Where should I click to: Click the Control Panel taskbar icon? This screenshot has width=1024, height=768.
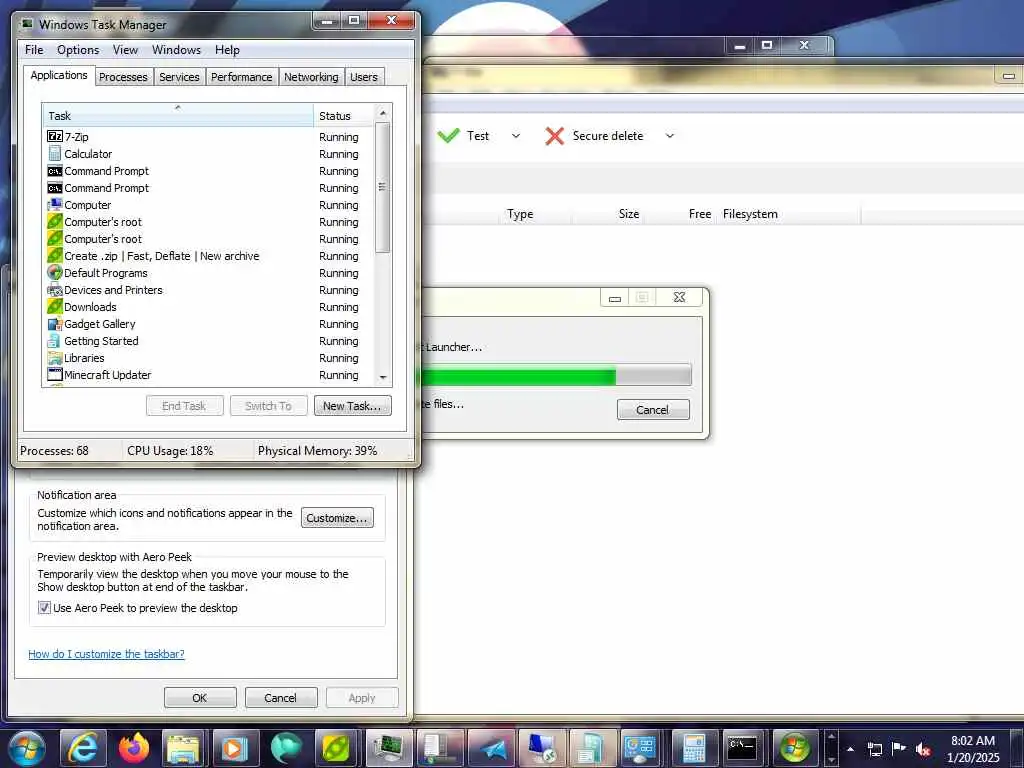click(x=639, y=748)
